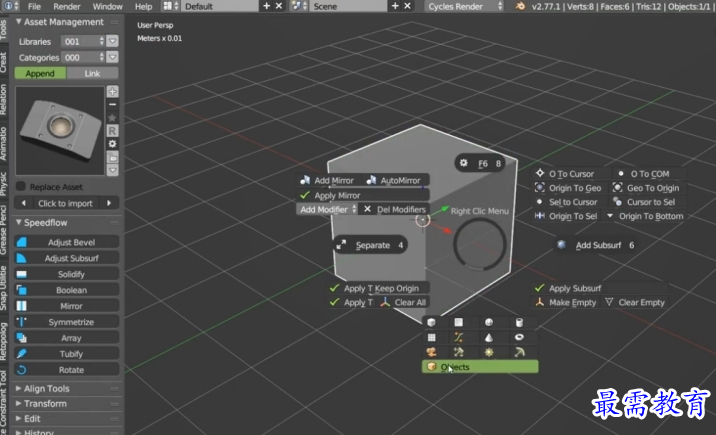This screenshot has width=716, height=435.
Task: Click the Click to import button
Action: point(65,203)
